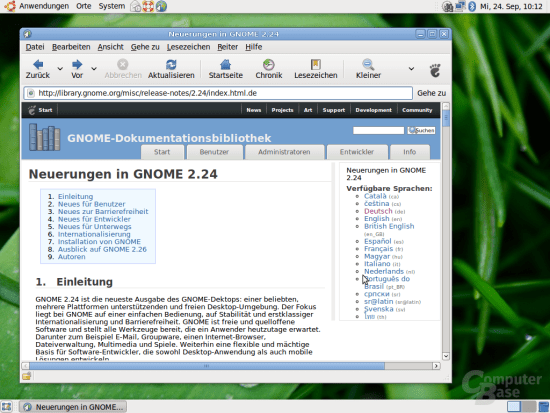Focus the library search field
Viewport: 550px width, 413px height.
click(378, 130)
